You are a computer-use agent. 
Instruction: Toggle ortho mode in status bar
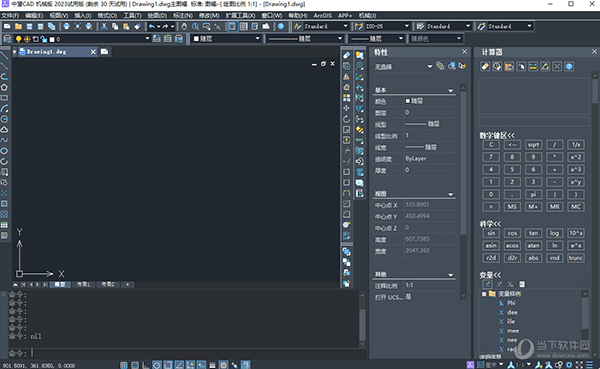click(146, 365)
